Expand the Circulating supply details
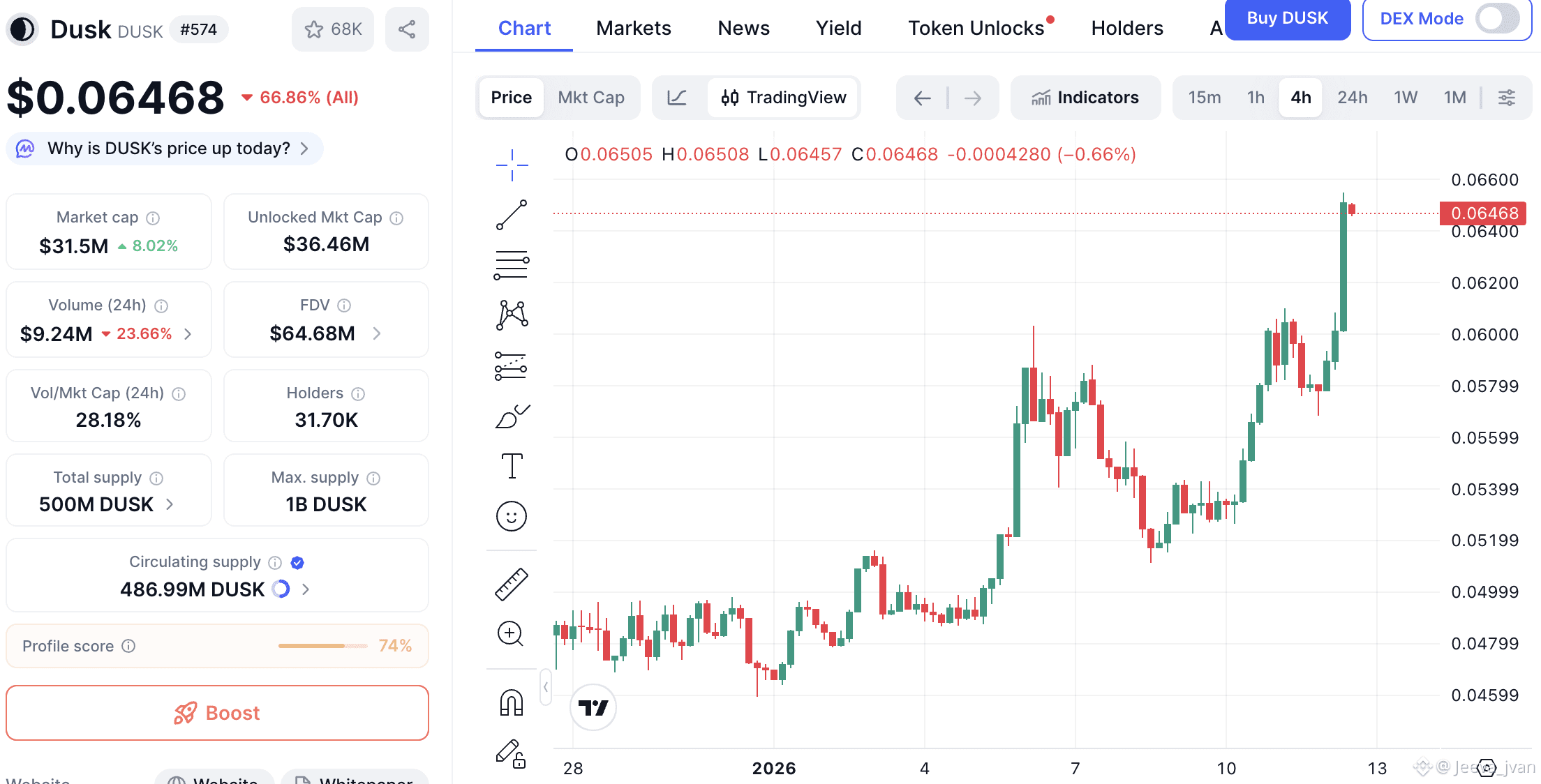Screen dimensions: 1541x784 (306, 589)
